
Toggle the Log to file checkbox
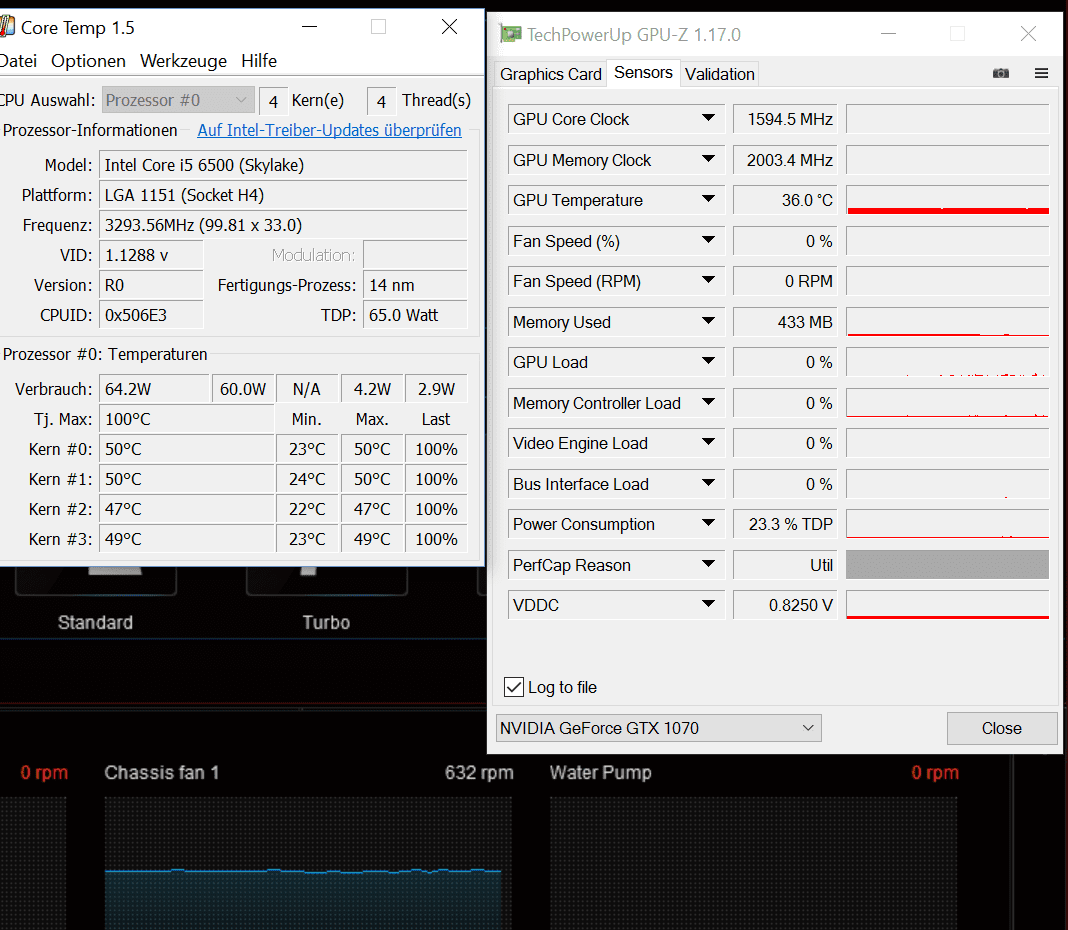514,687
